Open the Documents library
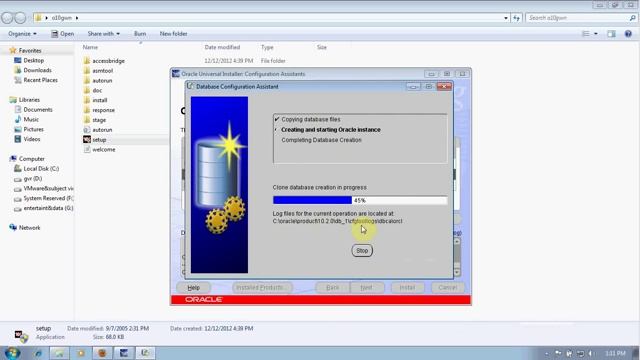 38,110
